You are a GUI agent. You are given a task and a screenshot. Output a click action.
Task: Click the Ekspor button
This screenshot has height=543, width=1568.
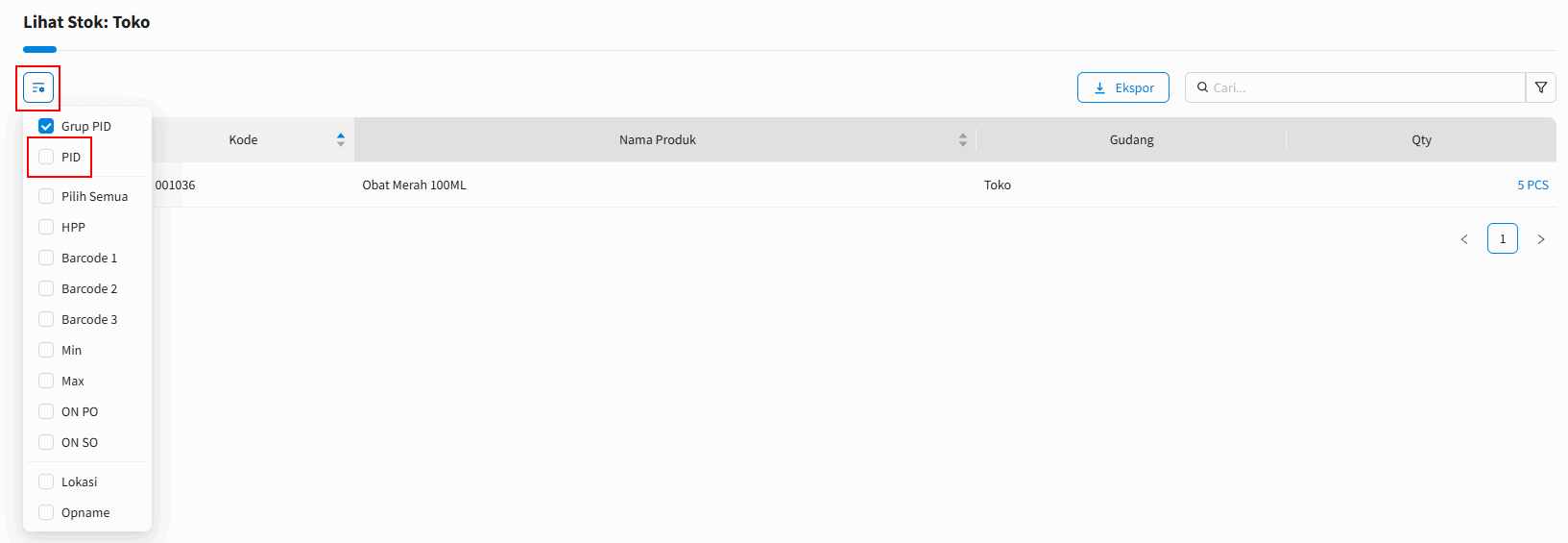tap(1122, 87)
